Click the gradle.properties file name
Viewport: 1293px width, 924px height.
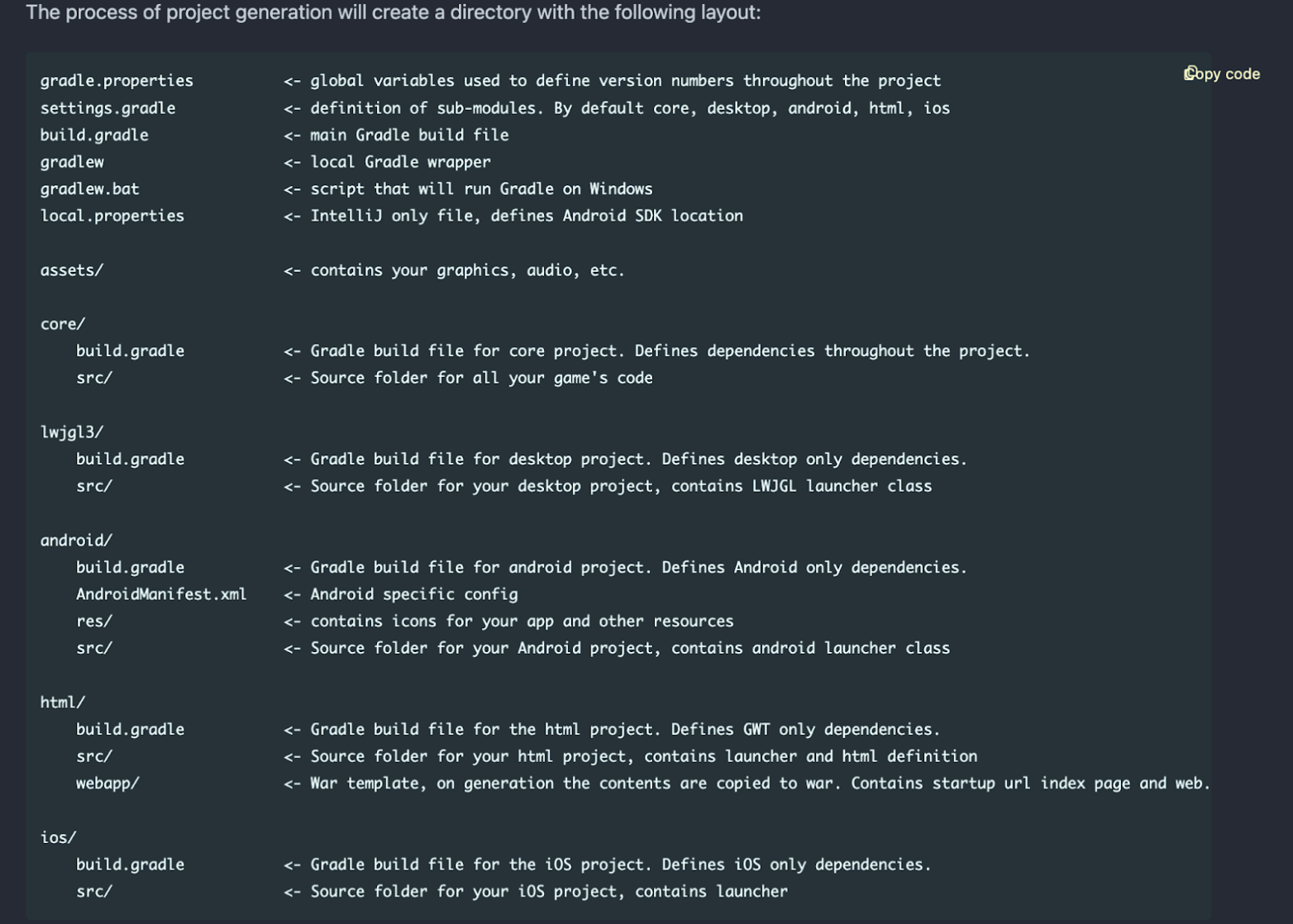[117, 81]
